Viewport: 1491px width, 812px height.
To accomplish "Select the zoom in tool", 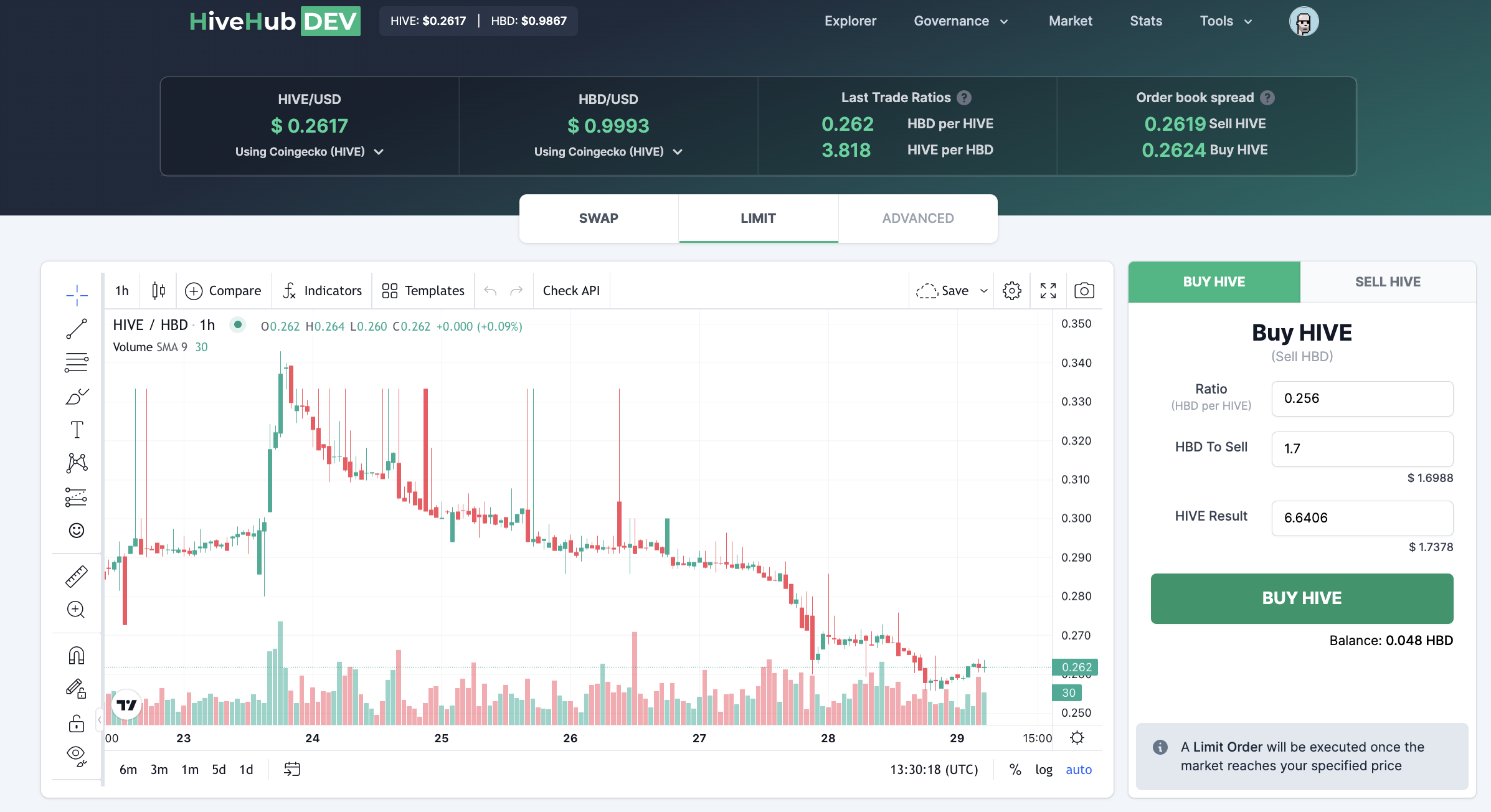I will point(77,610).
